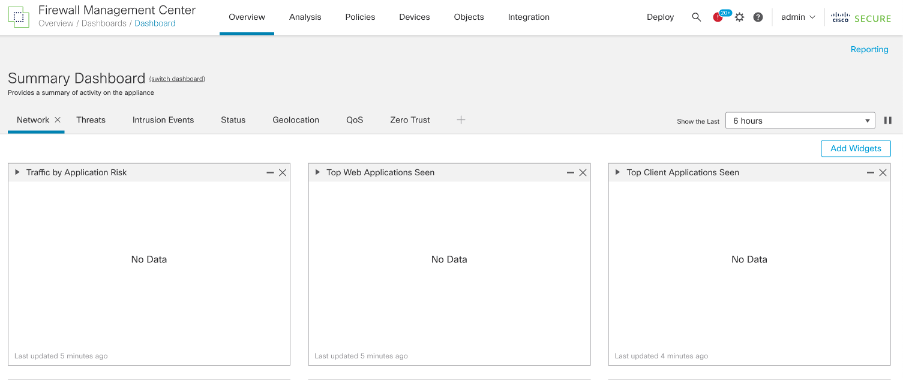Close the Traffic by Application Risk widget
904x380 pixels.
tap(282, 172)
